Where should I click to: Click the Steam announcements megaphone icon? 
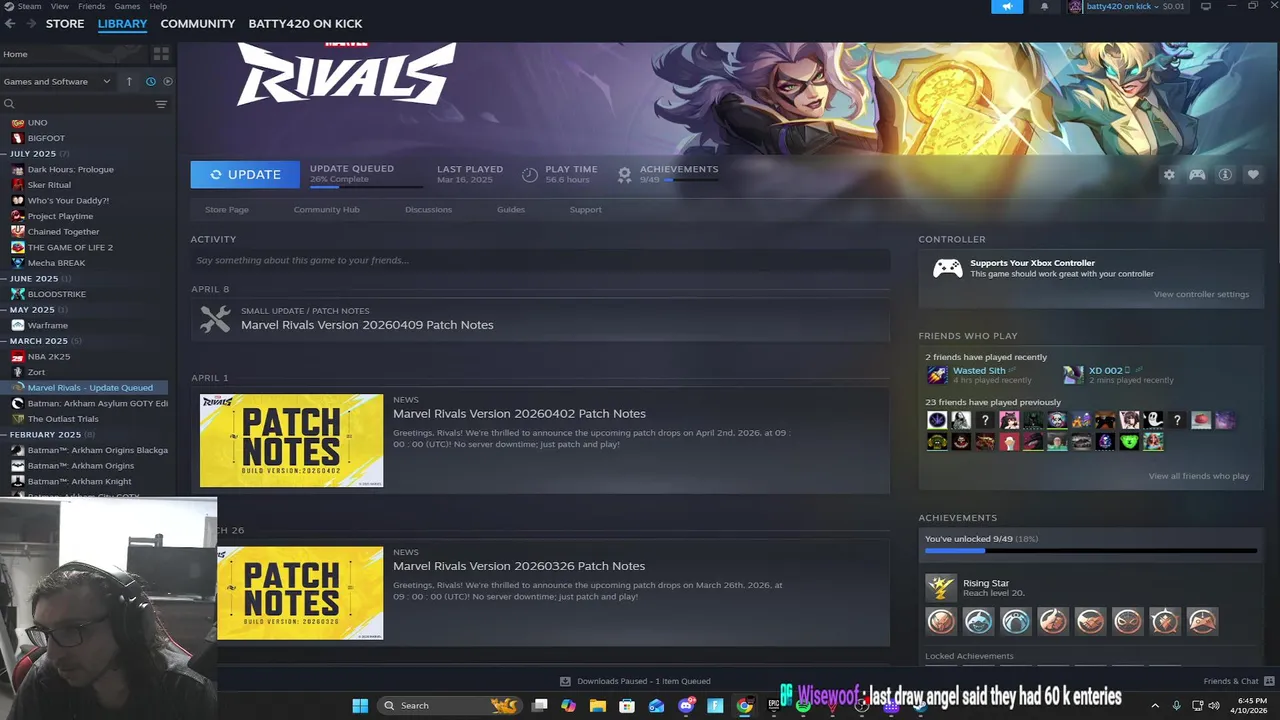click(x=1007, y=7)
